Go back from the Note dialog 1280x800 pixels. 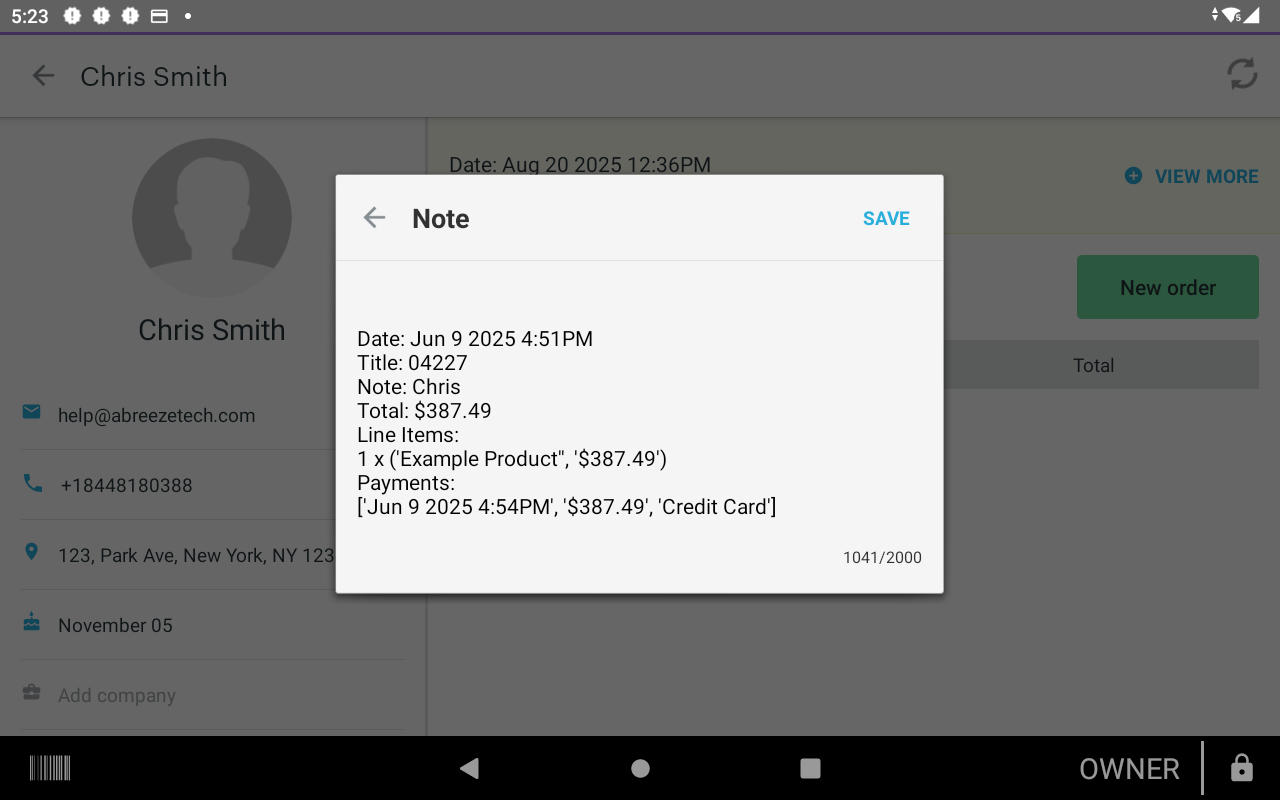coord(374,218)
